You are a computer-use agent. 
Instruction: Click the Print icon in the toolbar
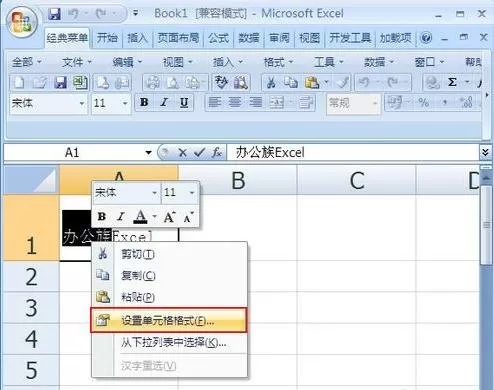pyautogui.click(x=153, y=82)
